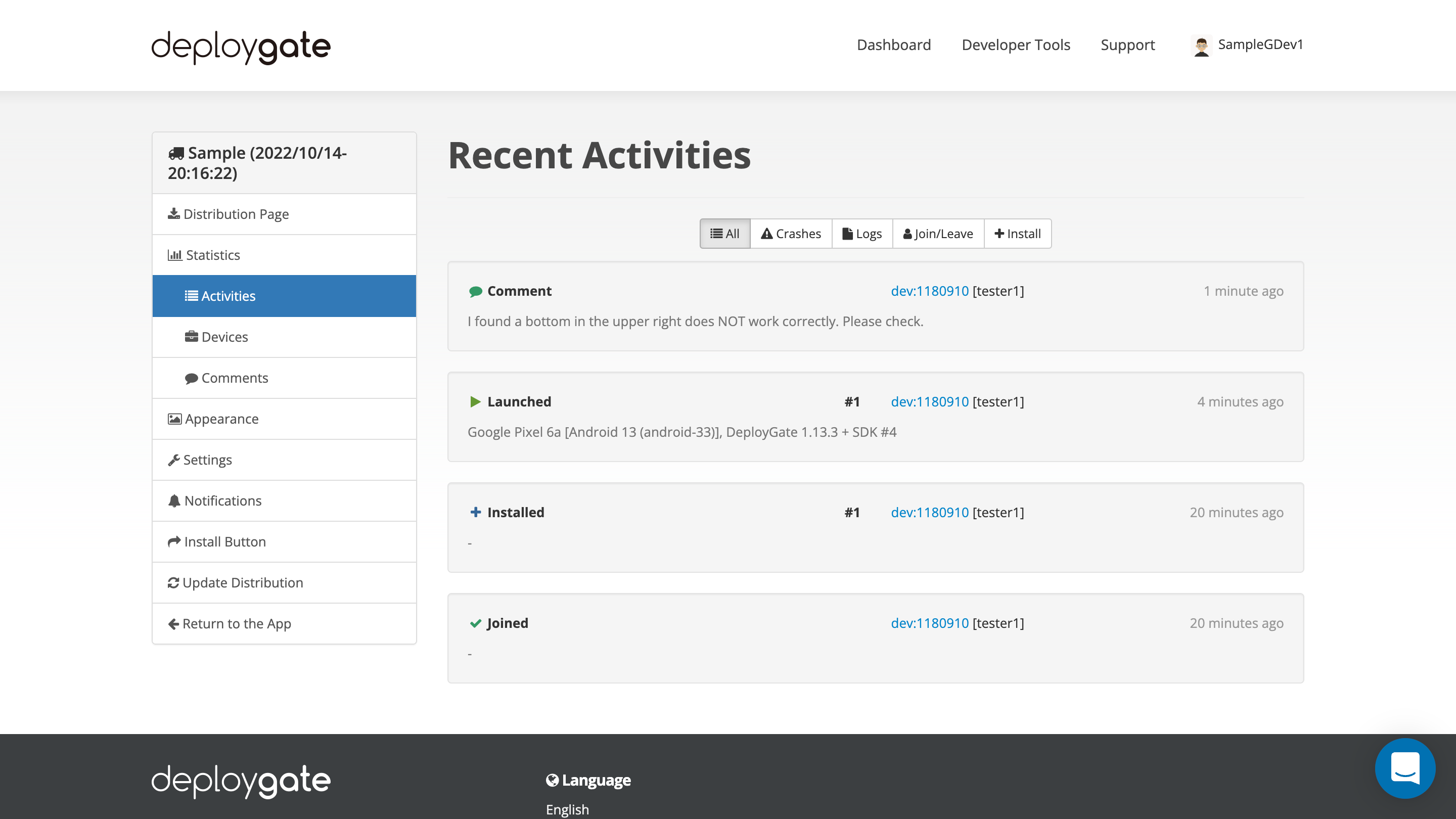
Task: Filter activities by Crashes
Action: tap(791, 234)
